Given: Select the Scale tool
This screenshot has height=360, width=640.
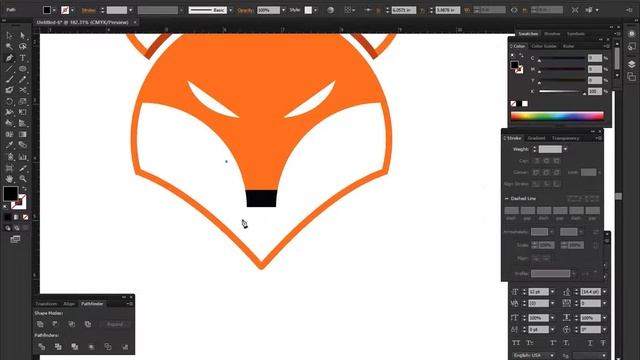Looking at the screenshot, I should click(22, 101).
